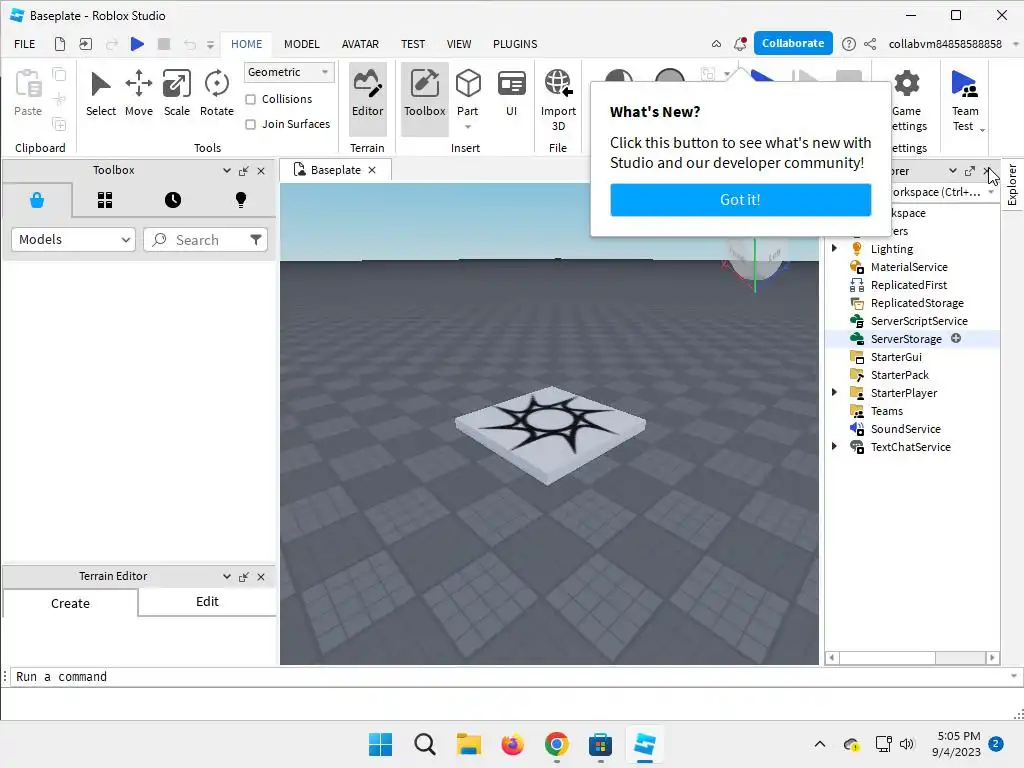Expand the Lighting tree node

[x=834, y=248]
